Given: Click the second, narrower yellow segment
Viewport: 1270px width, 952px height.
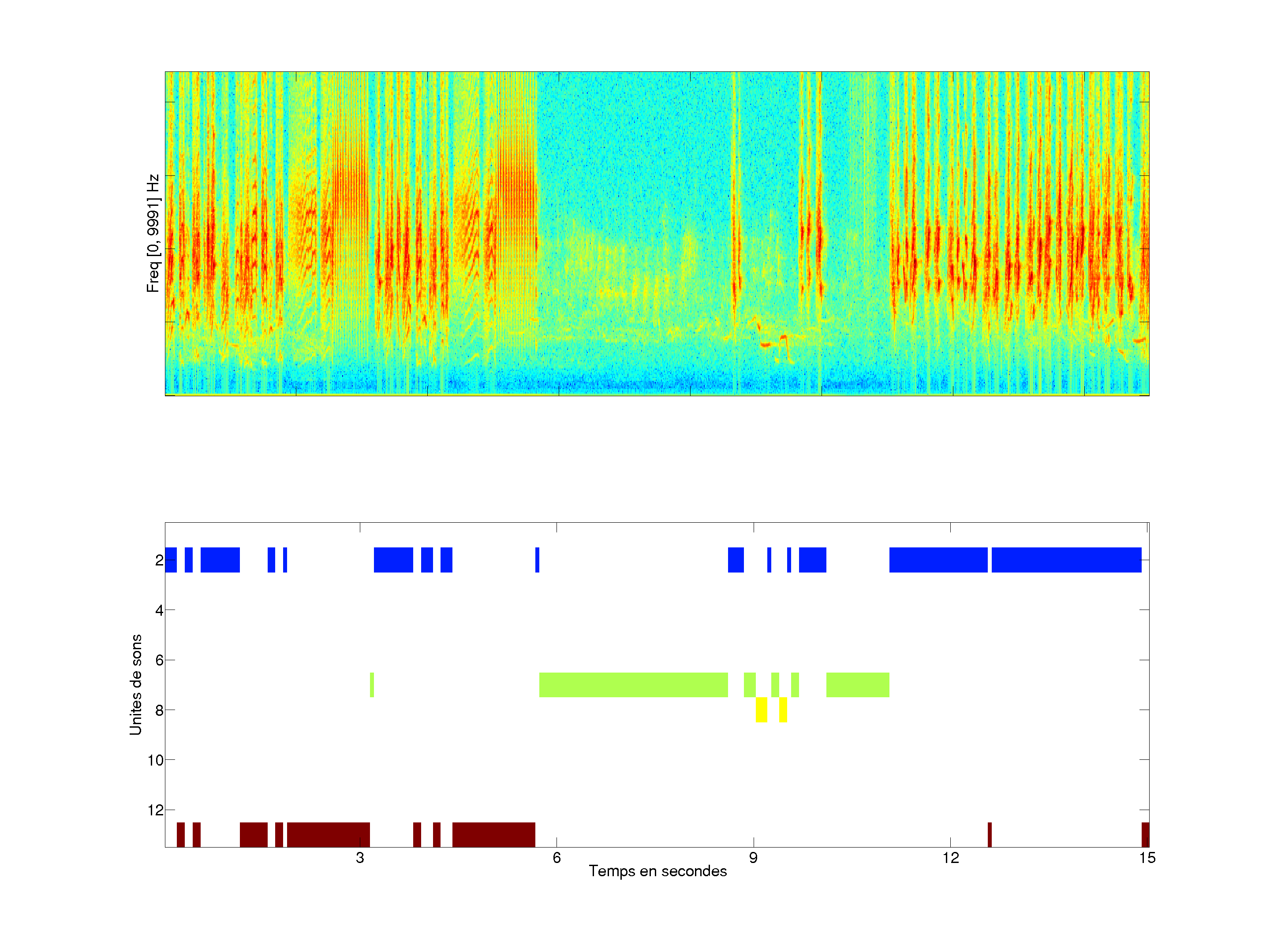Looking at the screenshot, I should point(783,710).
